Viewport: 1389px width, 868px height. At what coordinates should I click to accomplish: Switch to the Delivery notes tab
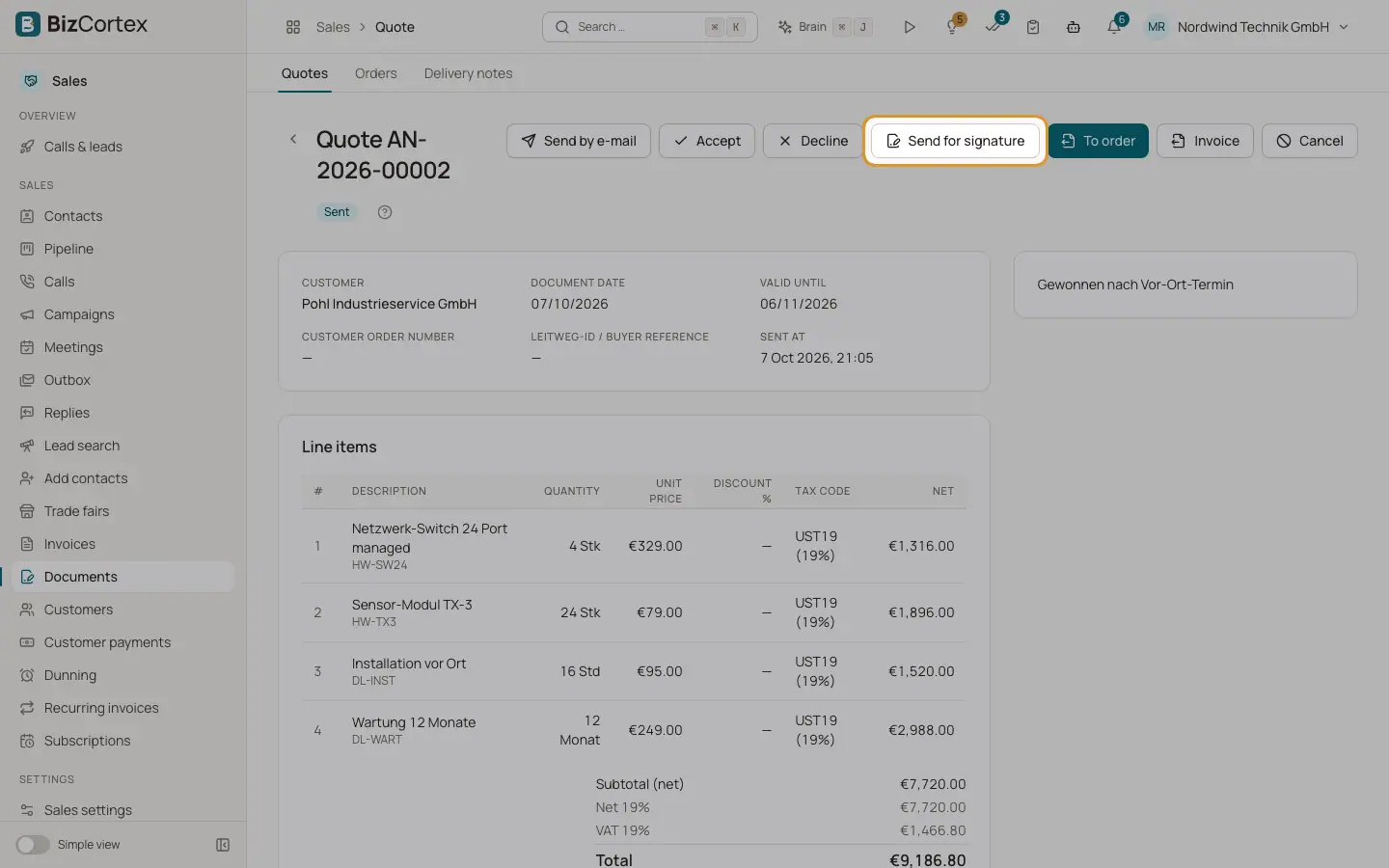coord(468,73)
